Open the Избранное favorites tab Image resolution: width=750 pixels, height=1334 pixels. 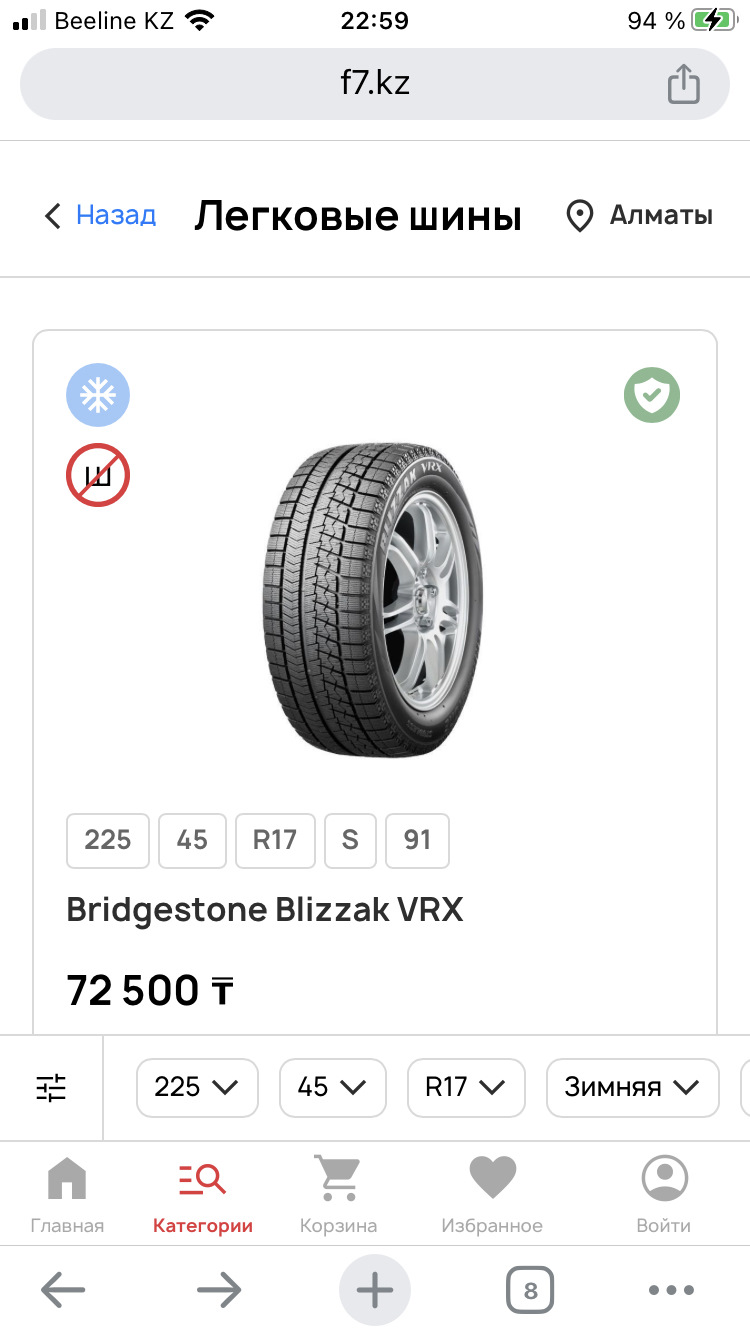492,1195
